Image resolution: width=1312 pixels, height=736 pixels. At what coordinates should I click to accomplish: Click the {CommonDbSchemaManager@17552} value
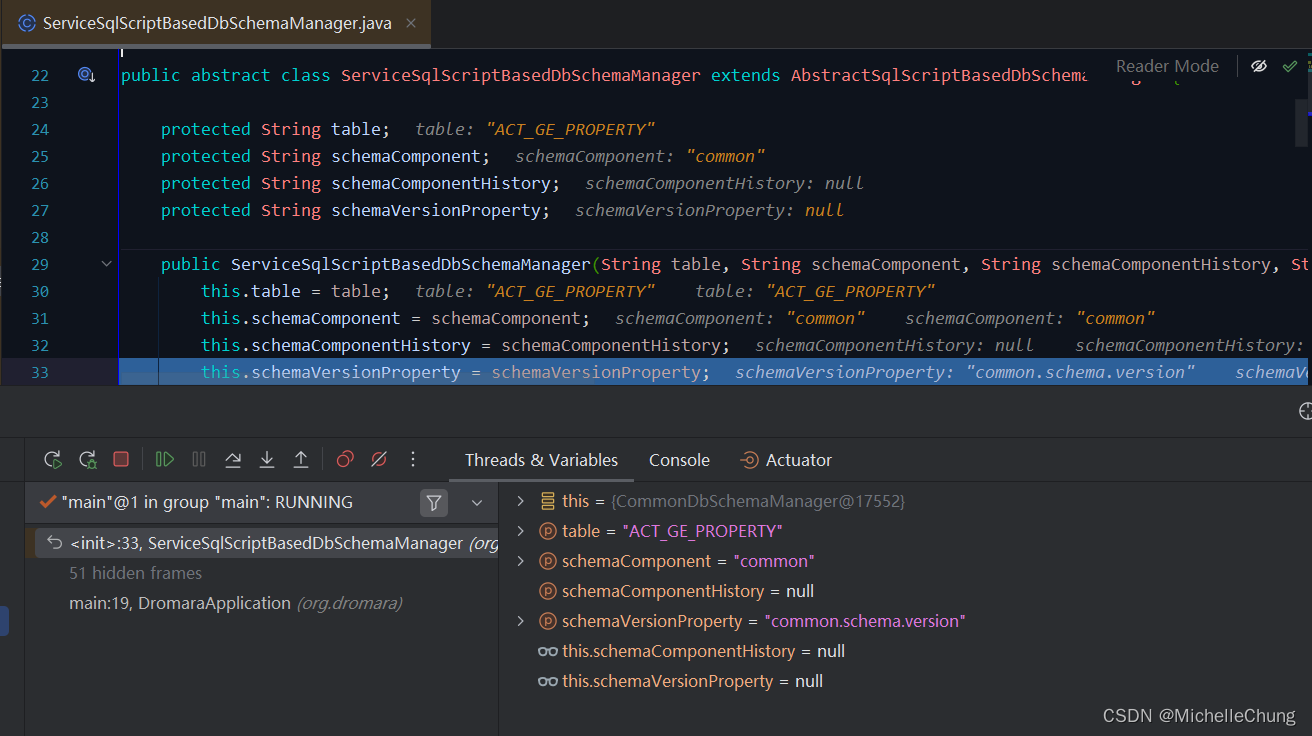coord(758,501)
